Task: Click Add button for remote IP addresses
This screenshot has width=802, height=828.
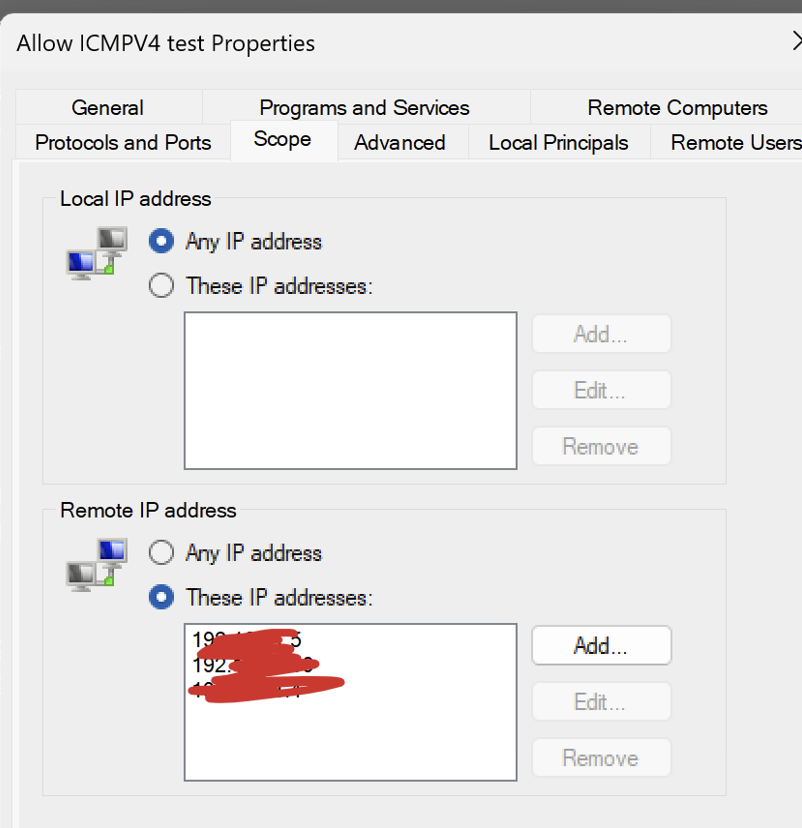Action: coord(600,646)
